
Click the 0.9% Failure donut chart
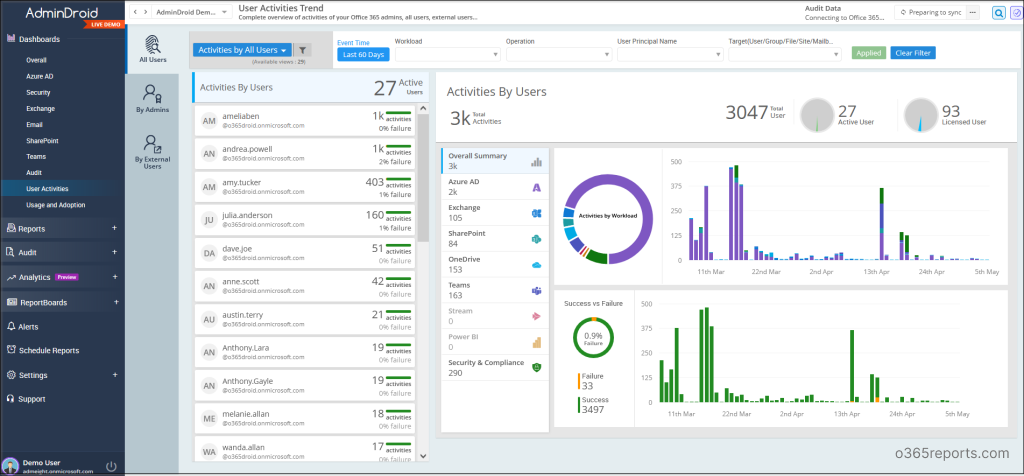click(x=593, y=338)
